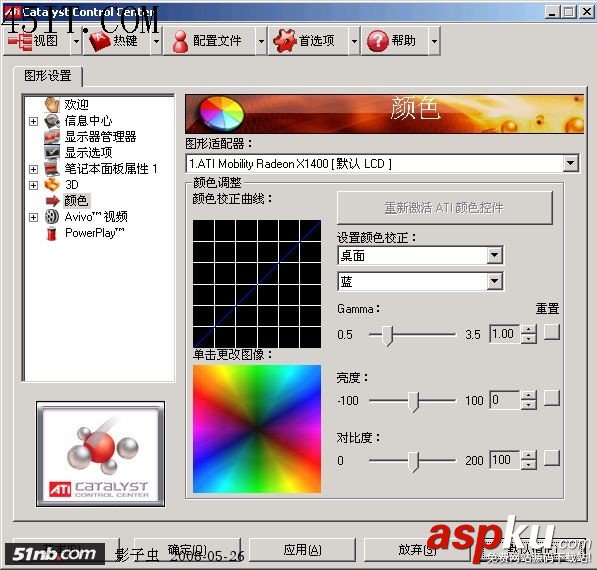This screenshot has height=570, width=597.
Task: Click the 对比度 reset box
Action: (552, 458)
